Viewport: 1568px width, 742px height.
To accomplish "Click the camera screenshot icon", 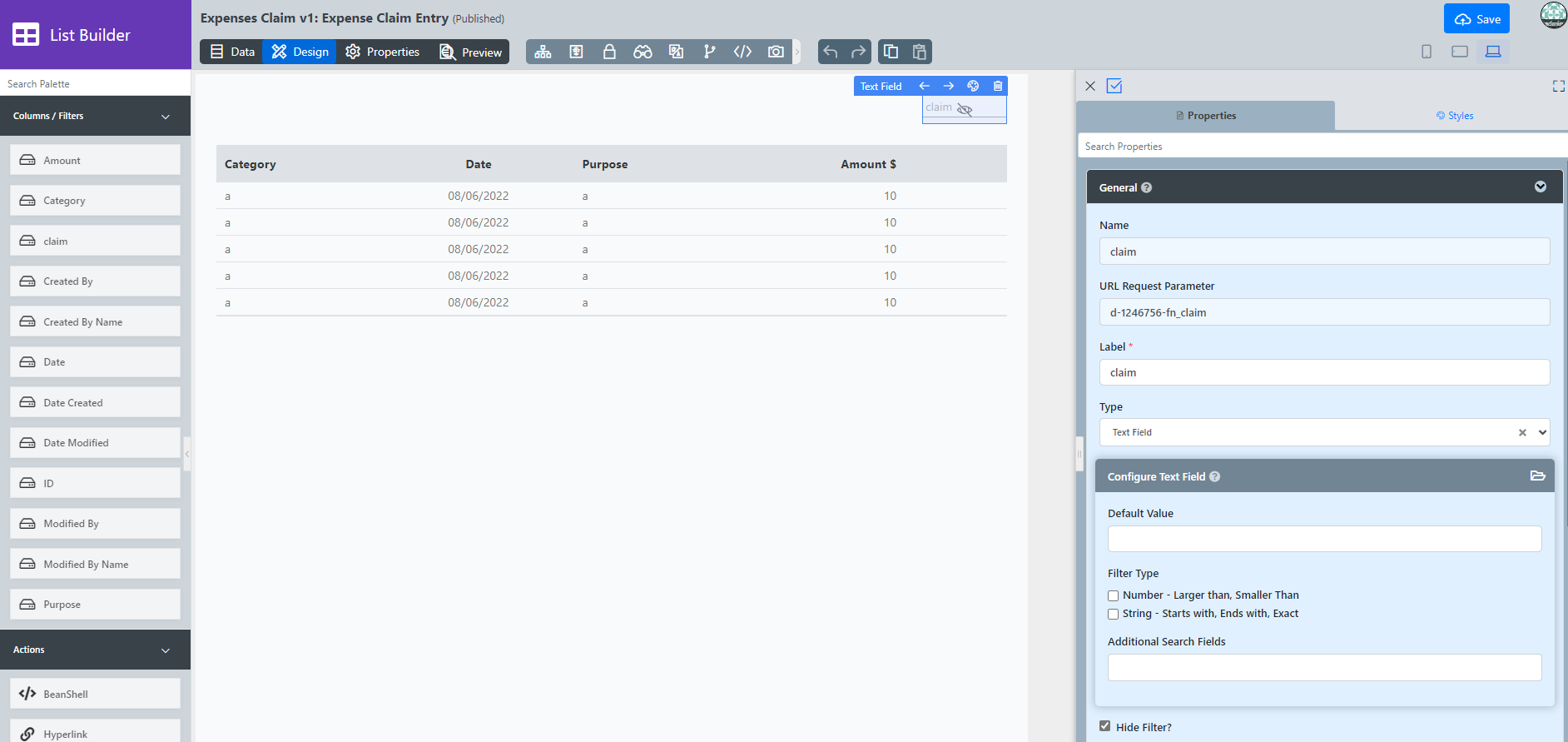I will pos(776,52).
